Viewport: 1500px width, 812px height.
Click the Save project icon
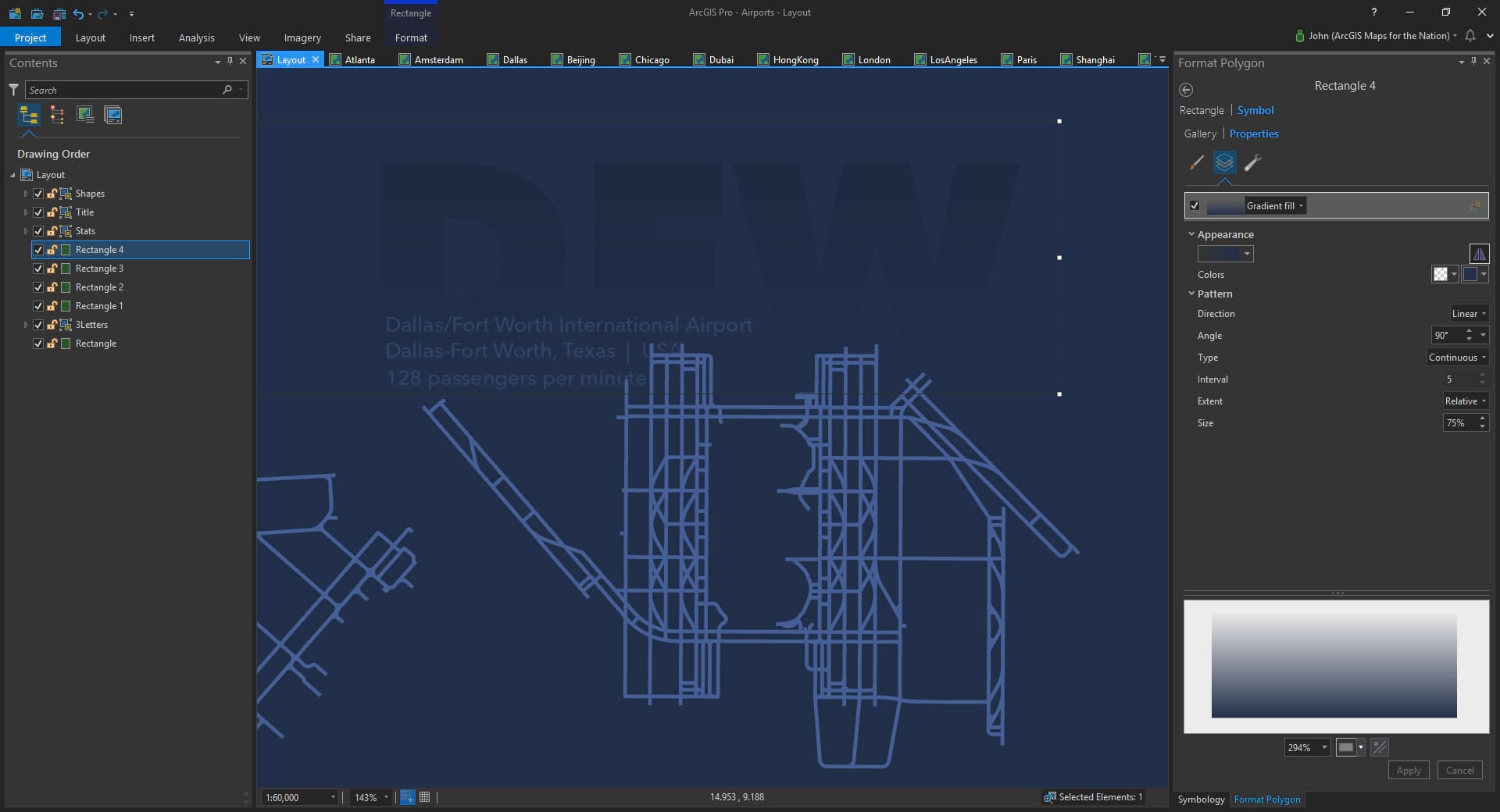(x=59, y=13)
